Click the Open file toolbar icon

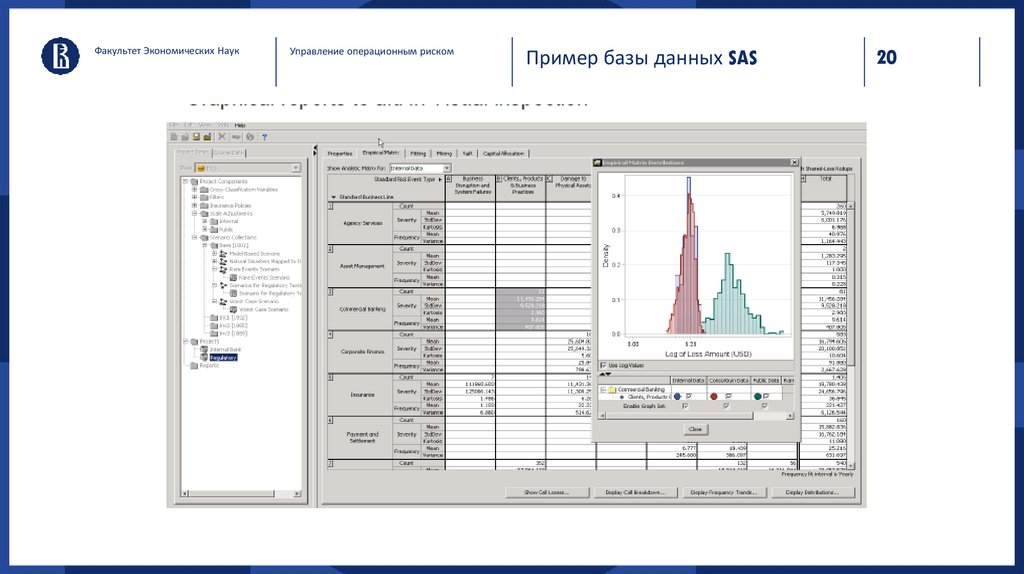coord(185,137)
